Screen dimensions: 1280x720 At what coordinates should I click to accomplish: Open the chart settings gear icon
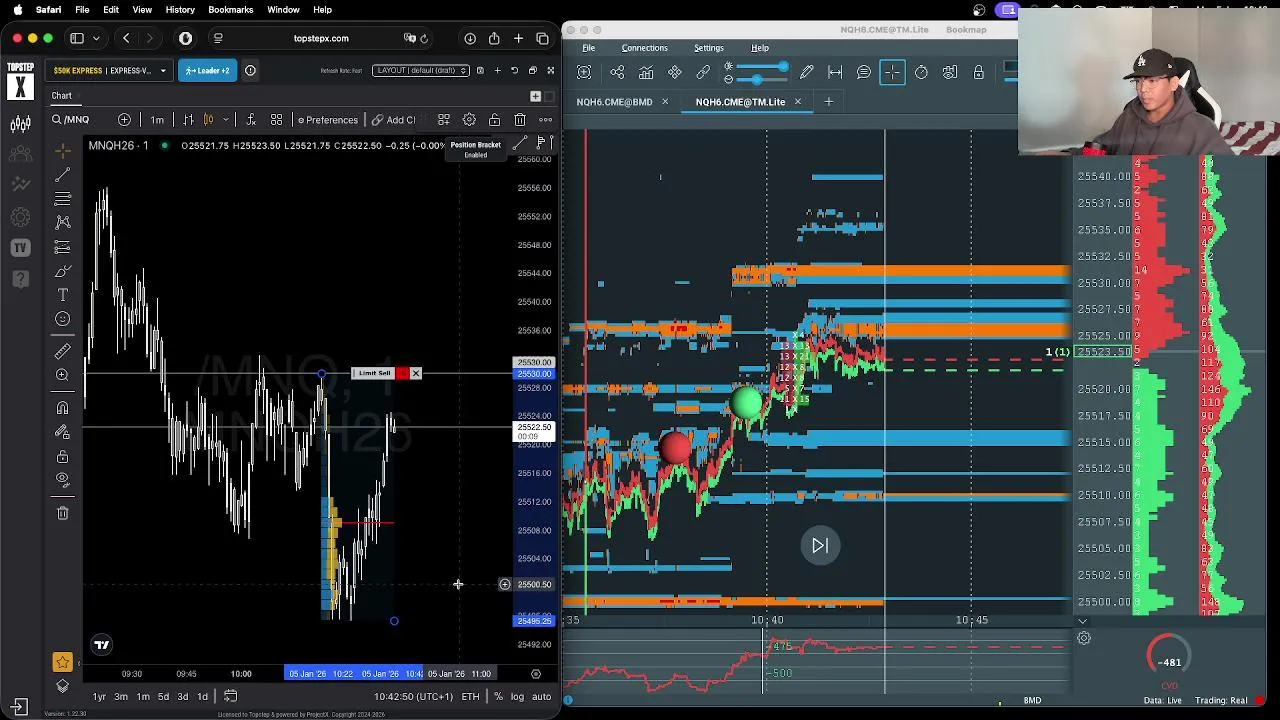click(469, 120)
